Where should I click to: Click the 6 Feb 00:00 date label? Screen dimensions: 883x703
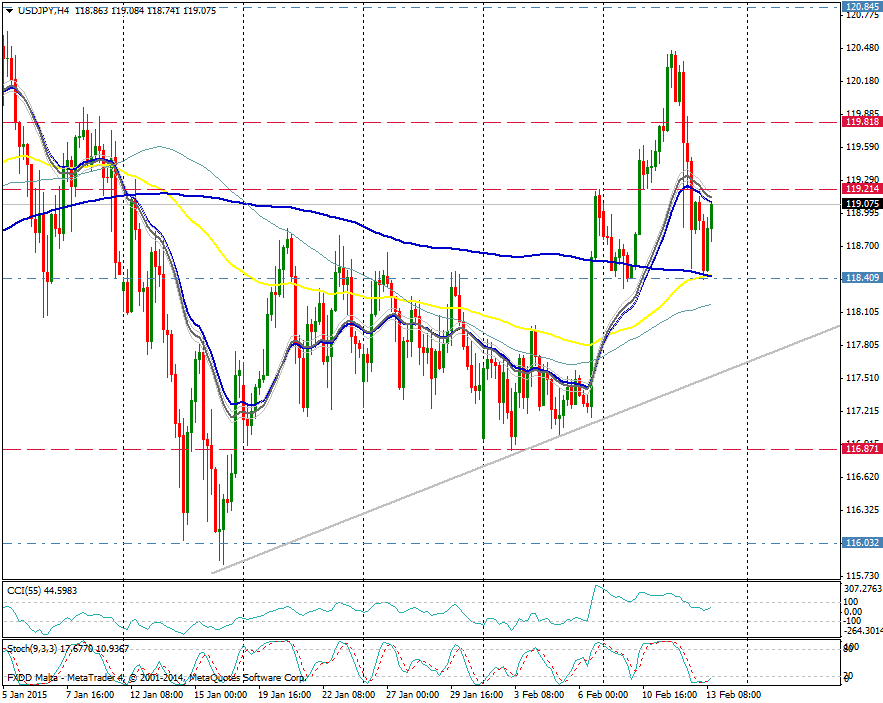[x=602, y=693]
